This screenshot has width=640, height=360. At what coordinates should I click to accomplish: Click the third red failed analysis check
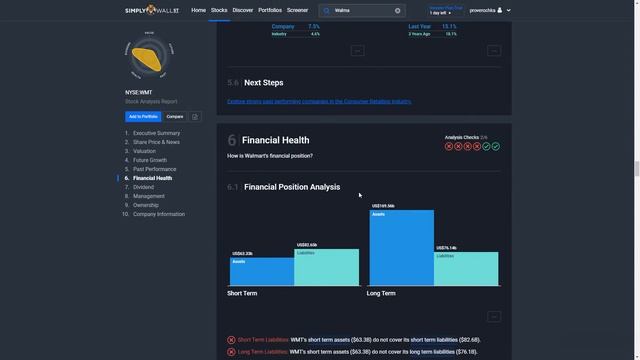click(468, 146)
